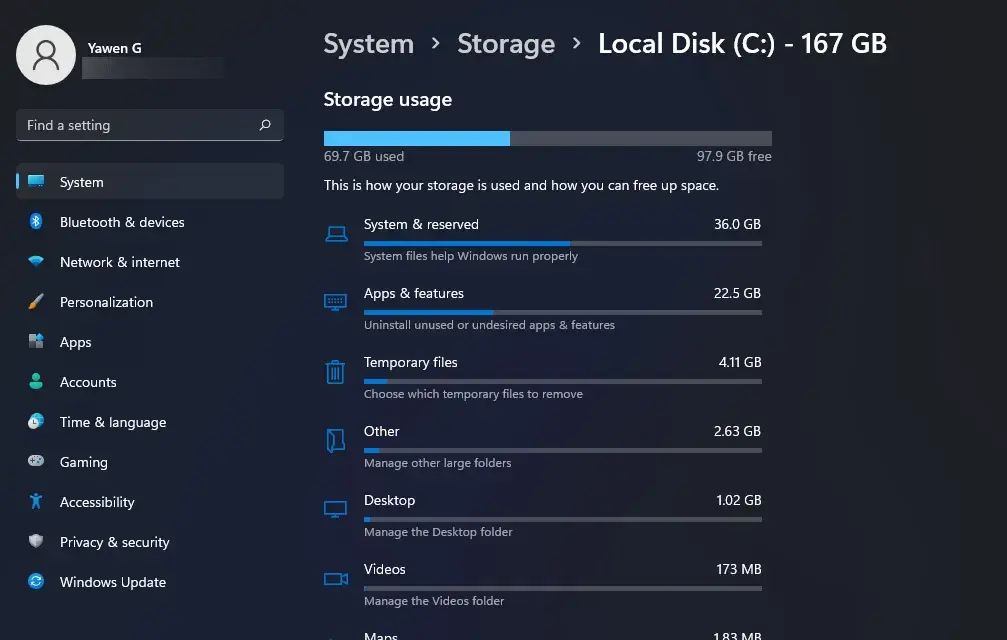Click the Accounts person icon
Image resolution: width=1007 pixels, height=640 pixels.
pos(36,381)
